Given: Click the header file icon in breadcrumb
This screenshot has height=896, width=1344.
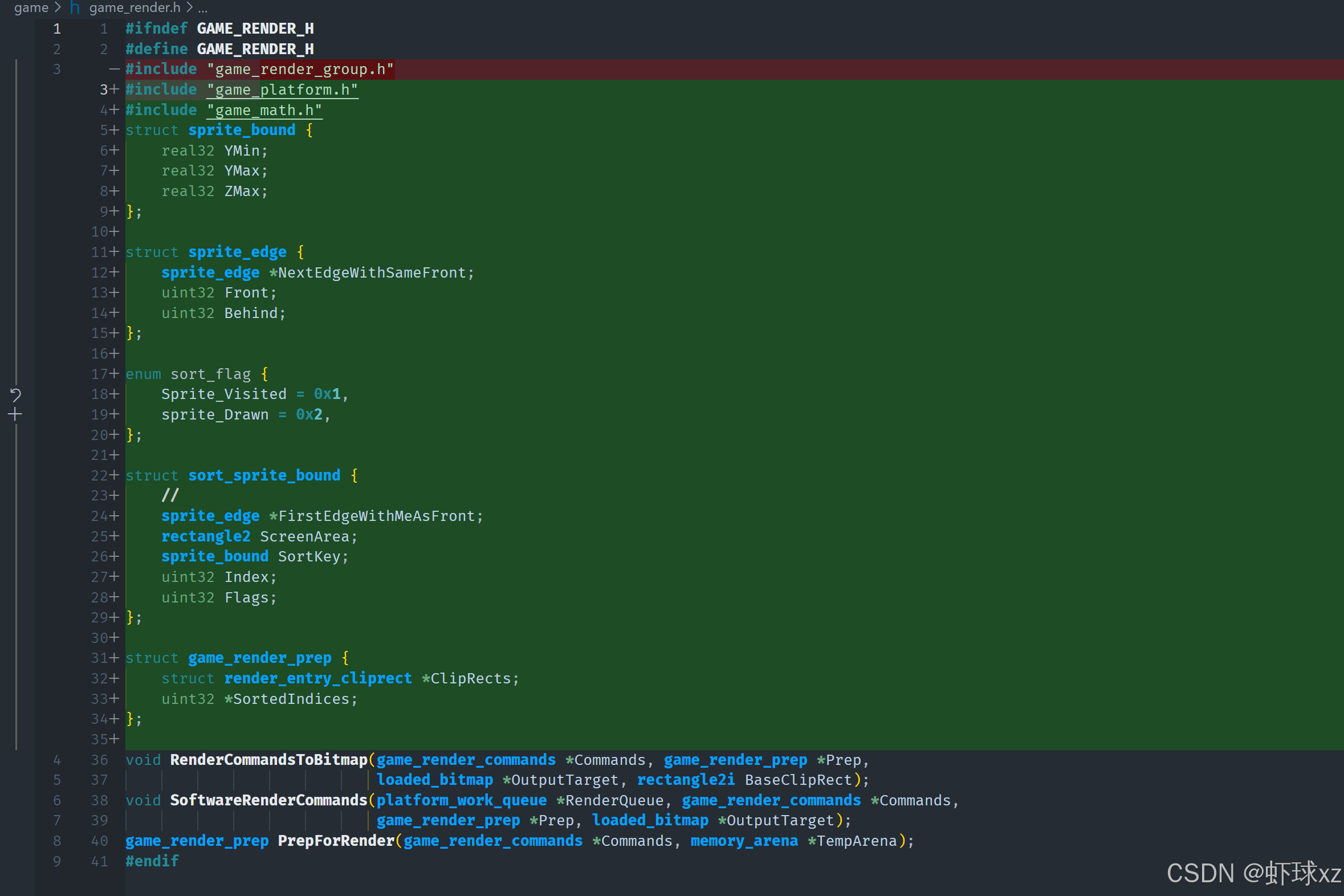Looking at the screenshot, I should [x=75, y=8].
